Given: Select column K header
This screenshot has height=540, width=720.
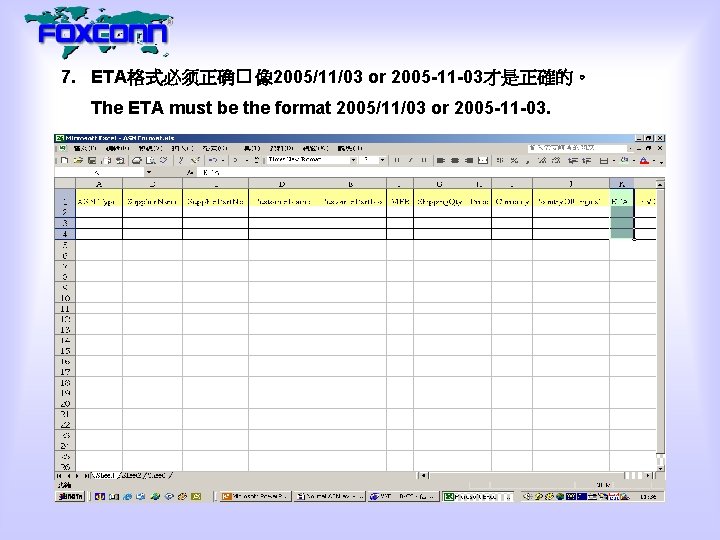Looking at the screenshot, I should (x=622, y=184).
